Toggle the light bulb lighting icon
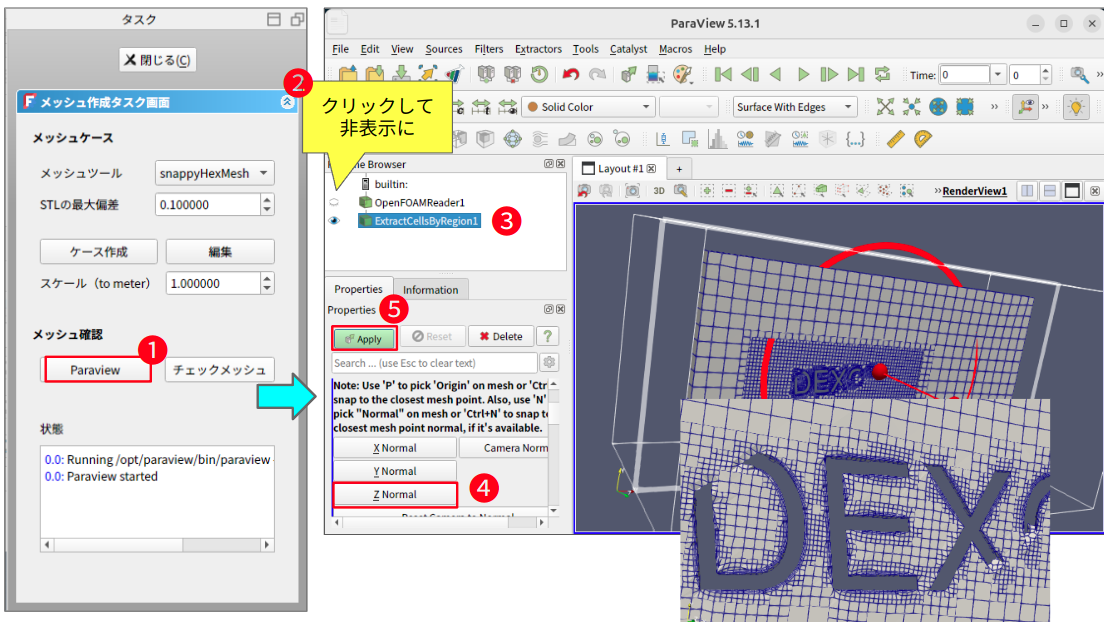 tap(1076, 106)
